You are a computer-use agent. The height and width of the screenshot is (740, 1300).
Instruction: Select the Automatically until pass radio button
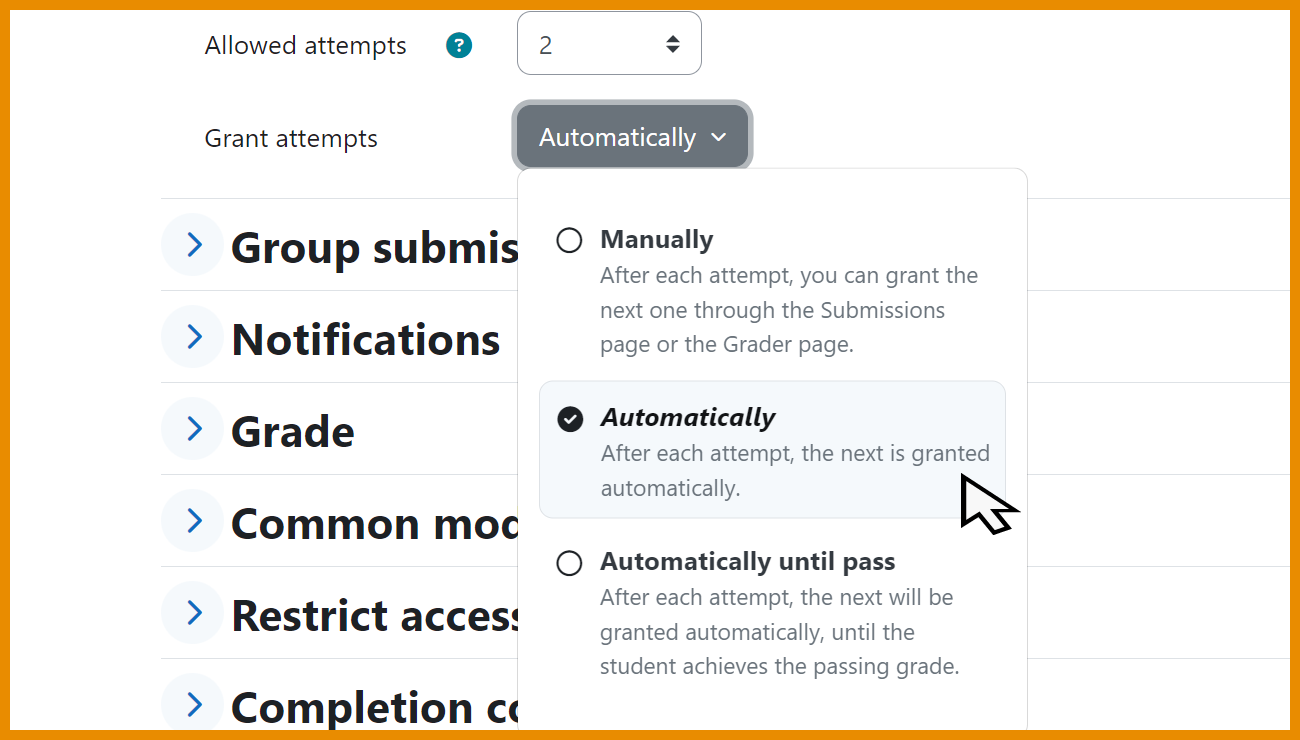569,563
